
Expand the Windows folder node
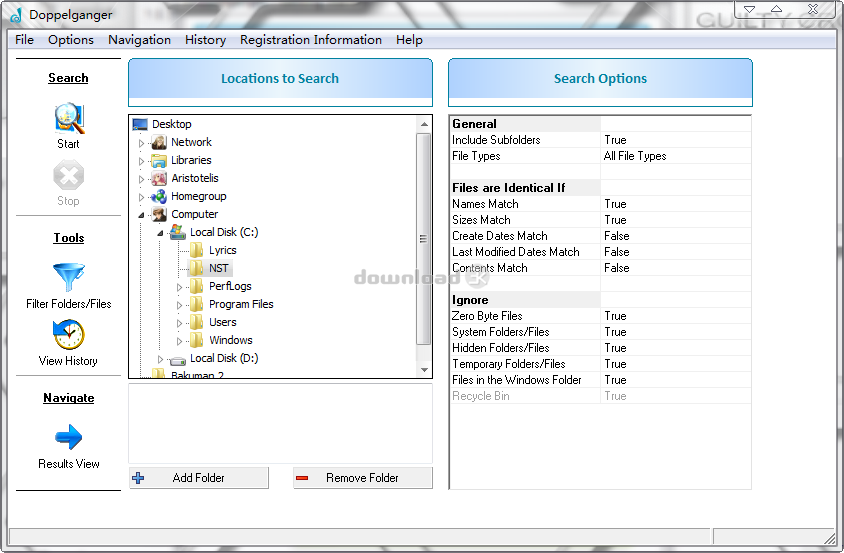click(179, 341)
